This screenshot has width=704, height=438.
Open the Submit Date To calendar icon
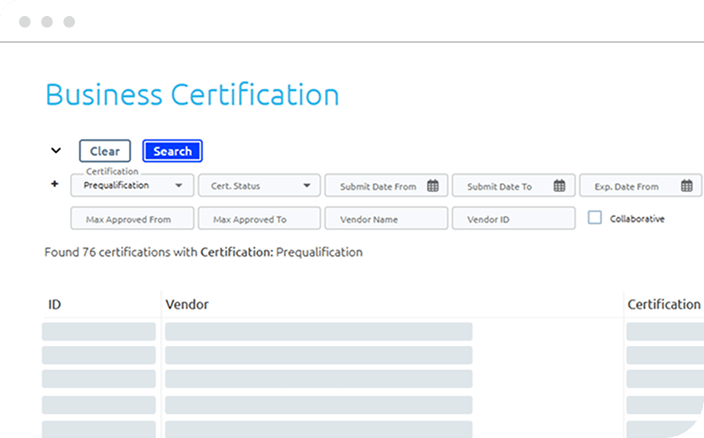point(560,186)
